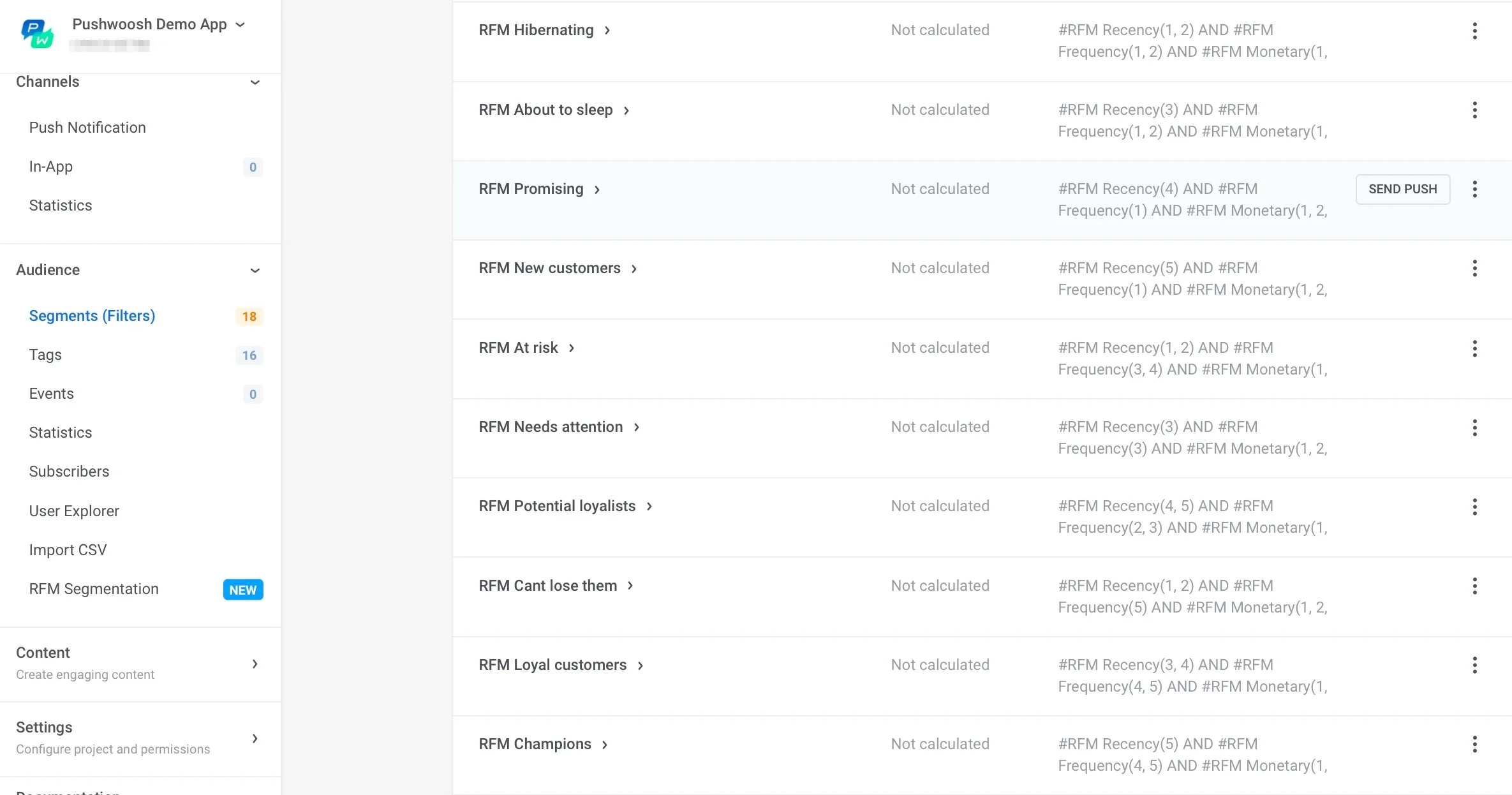
Task: Open the RFM Cant lose them segment
Action: tap(548, 586)
